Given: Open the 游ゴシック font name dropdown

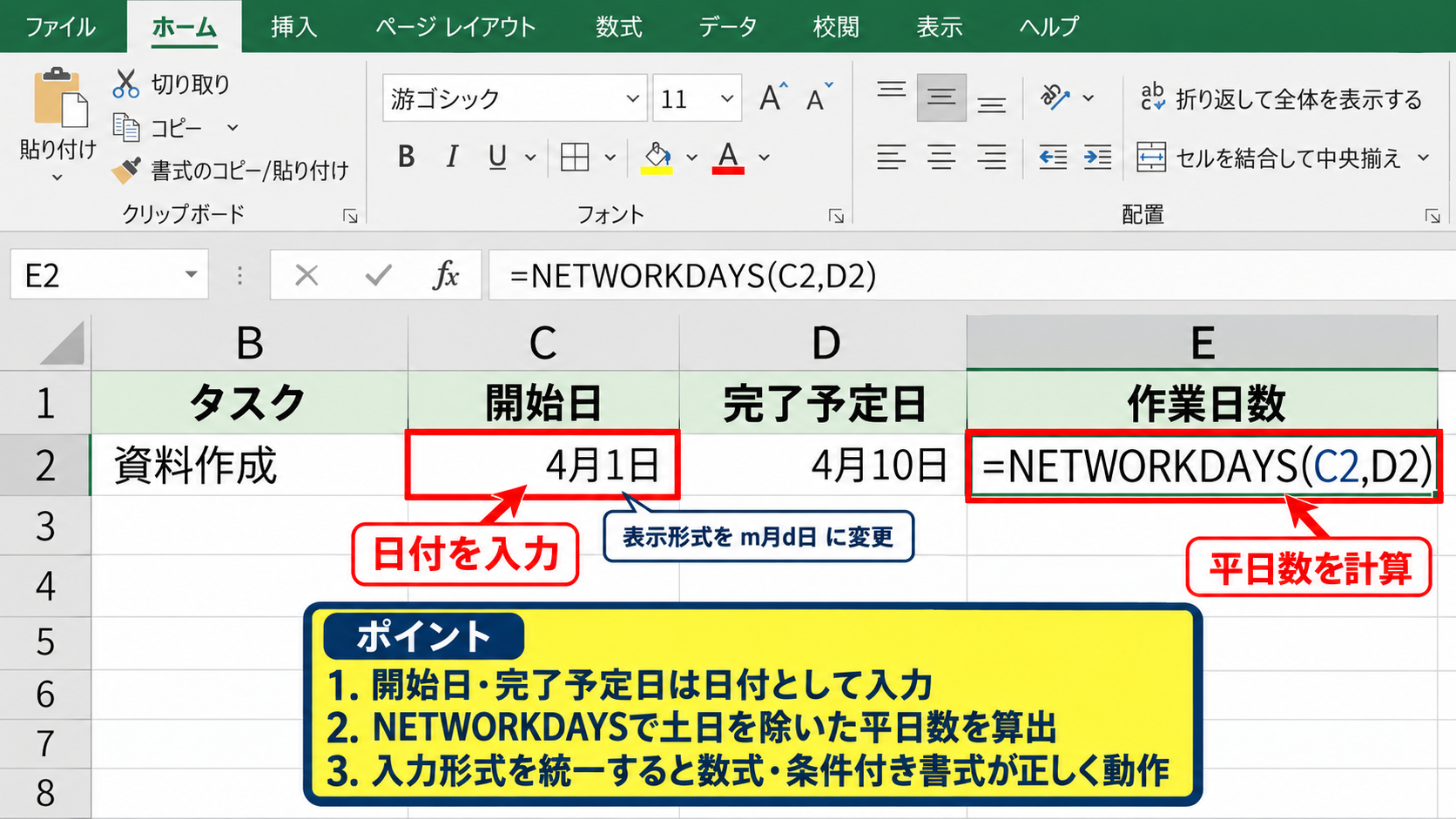Looking at the screenshot, I should pyautogui.click(x=633, y=98).
